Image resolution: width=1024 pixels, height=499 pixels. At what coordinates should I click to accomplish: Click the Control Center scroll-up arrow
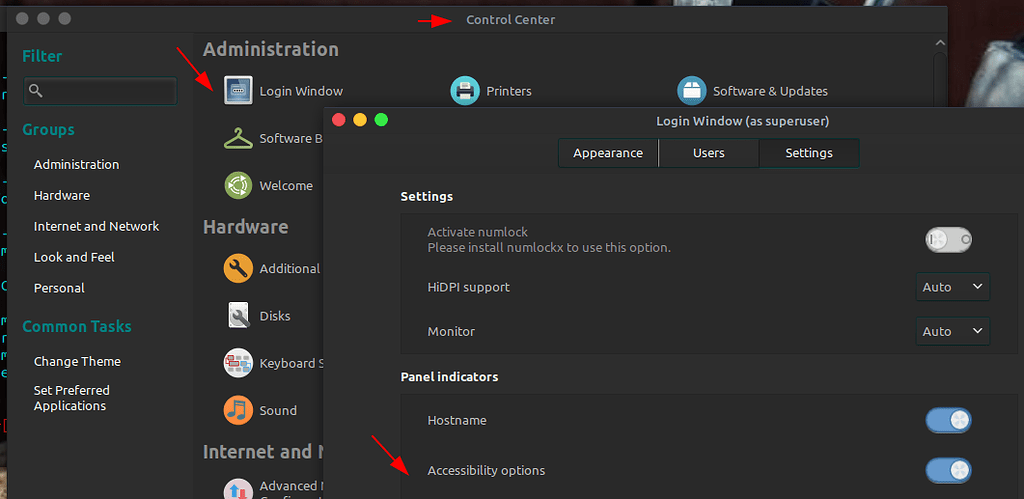[940, 42]
